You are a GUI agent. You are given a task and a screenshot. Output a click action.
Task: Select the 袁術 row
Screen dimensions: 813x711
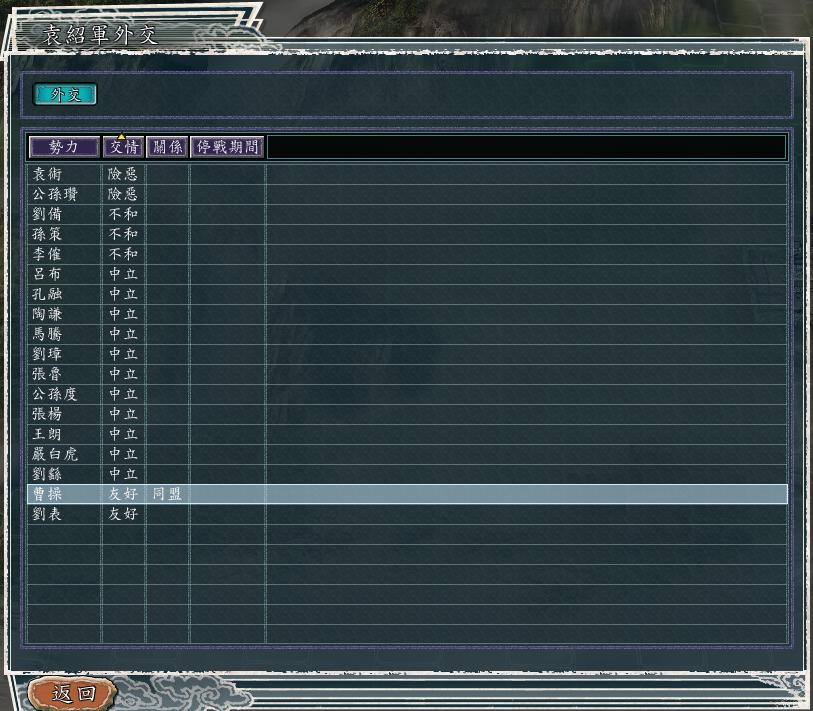tap(407, 174)
